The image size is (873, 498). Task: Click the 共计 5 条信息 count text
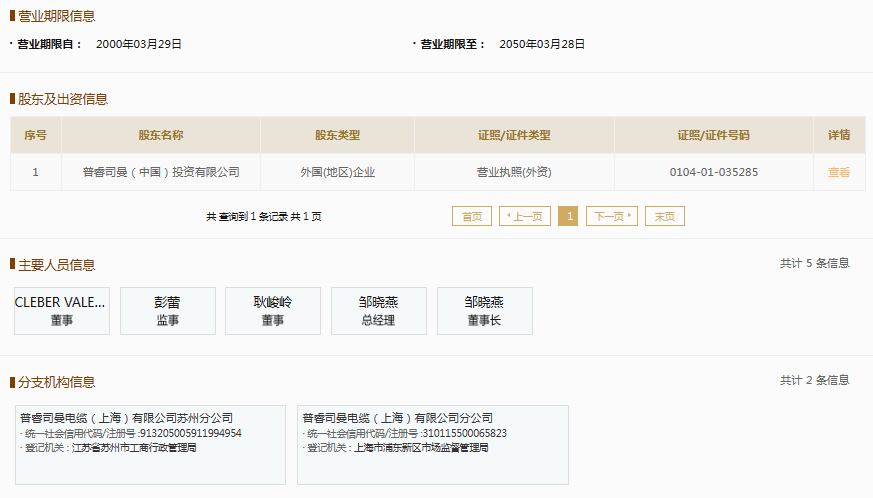(815, 263)
